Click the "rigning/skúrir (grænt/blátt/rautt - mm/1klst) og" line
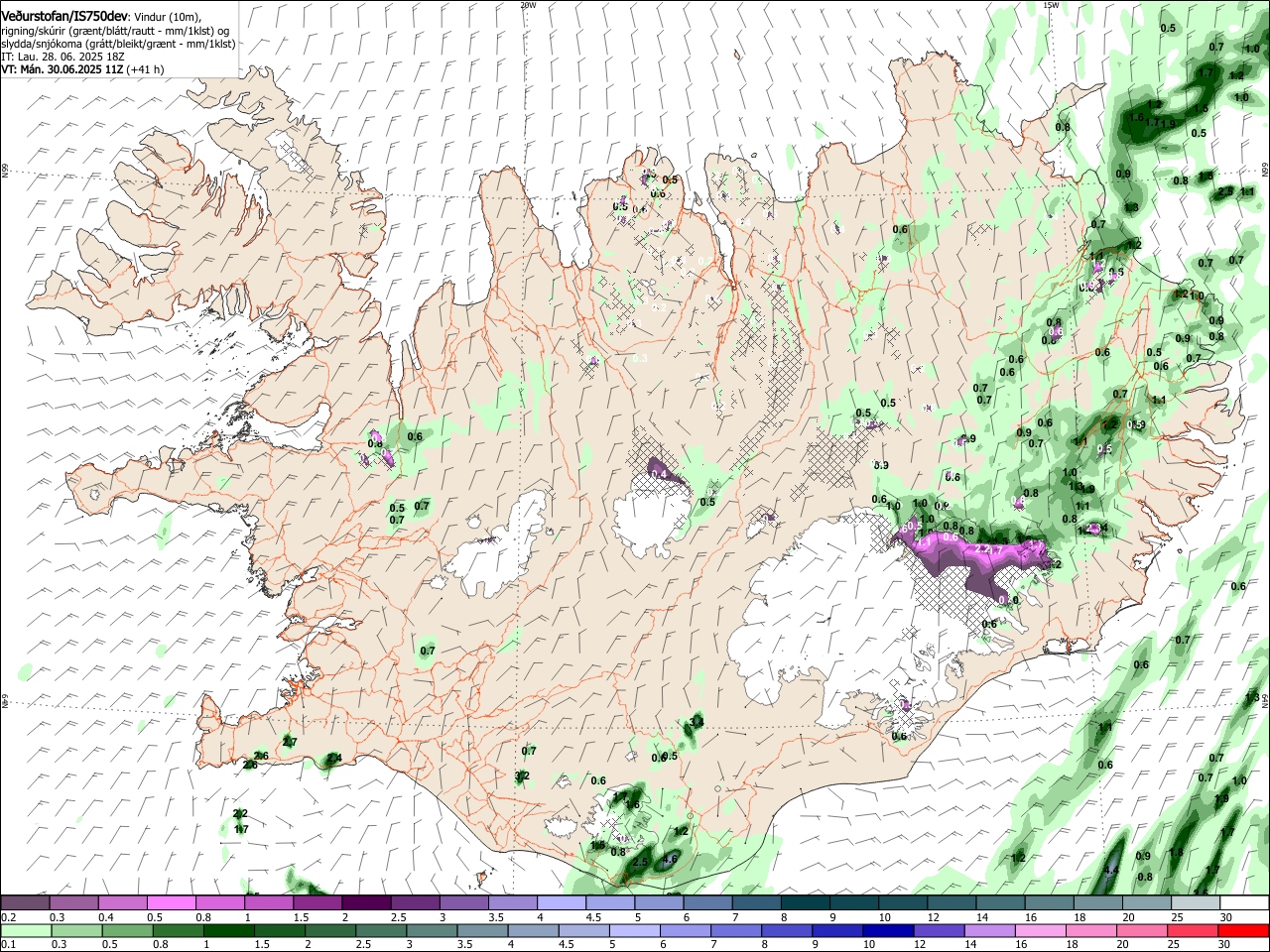 116,31
